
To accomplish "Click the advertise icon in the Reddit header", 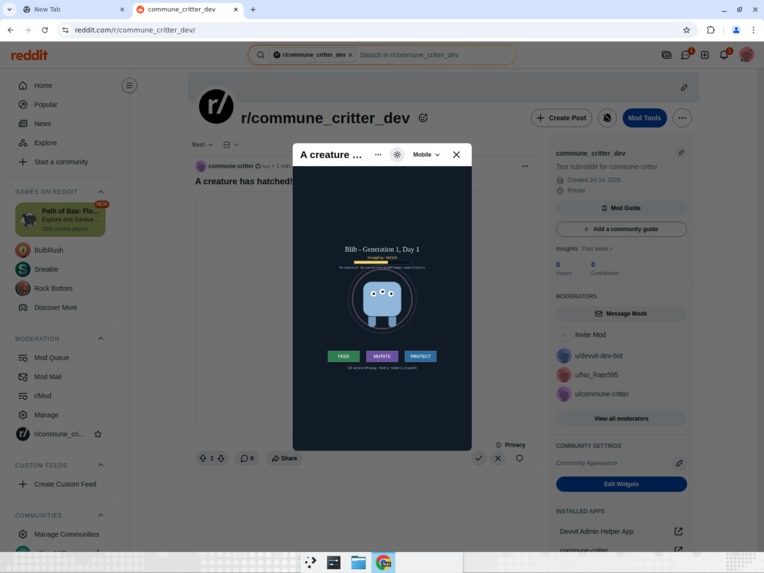I will tap(667, 55).
